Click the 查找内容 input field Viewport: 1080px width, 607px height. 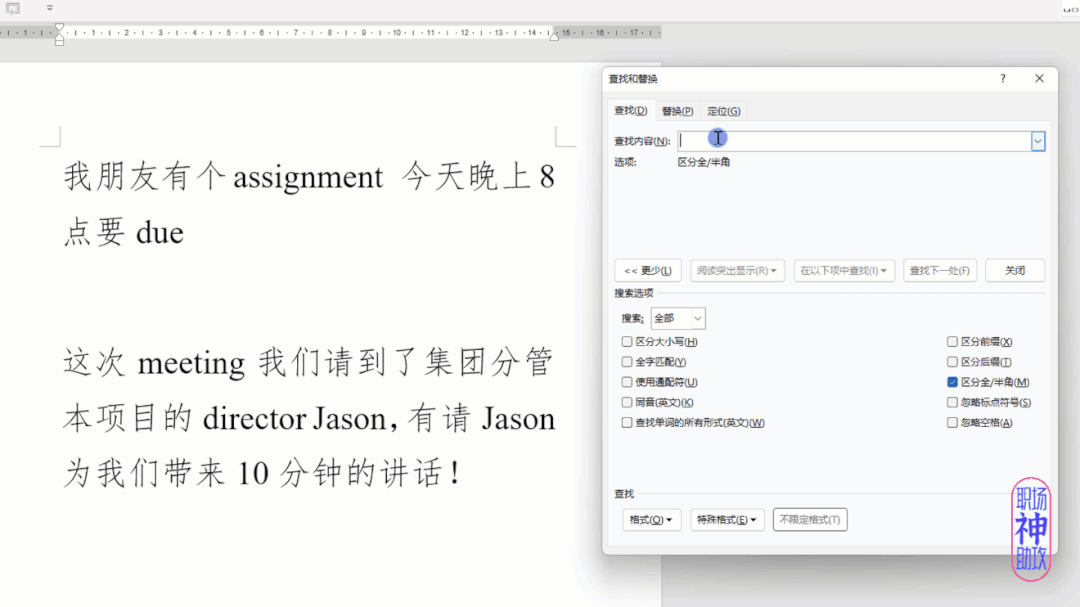click(x=854, y=141)
